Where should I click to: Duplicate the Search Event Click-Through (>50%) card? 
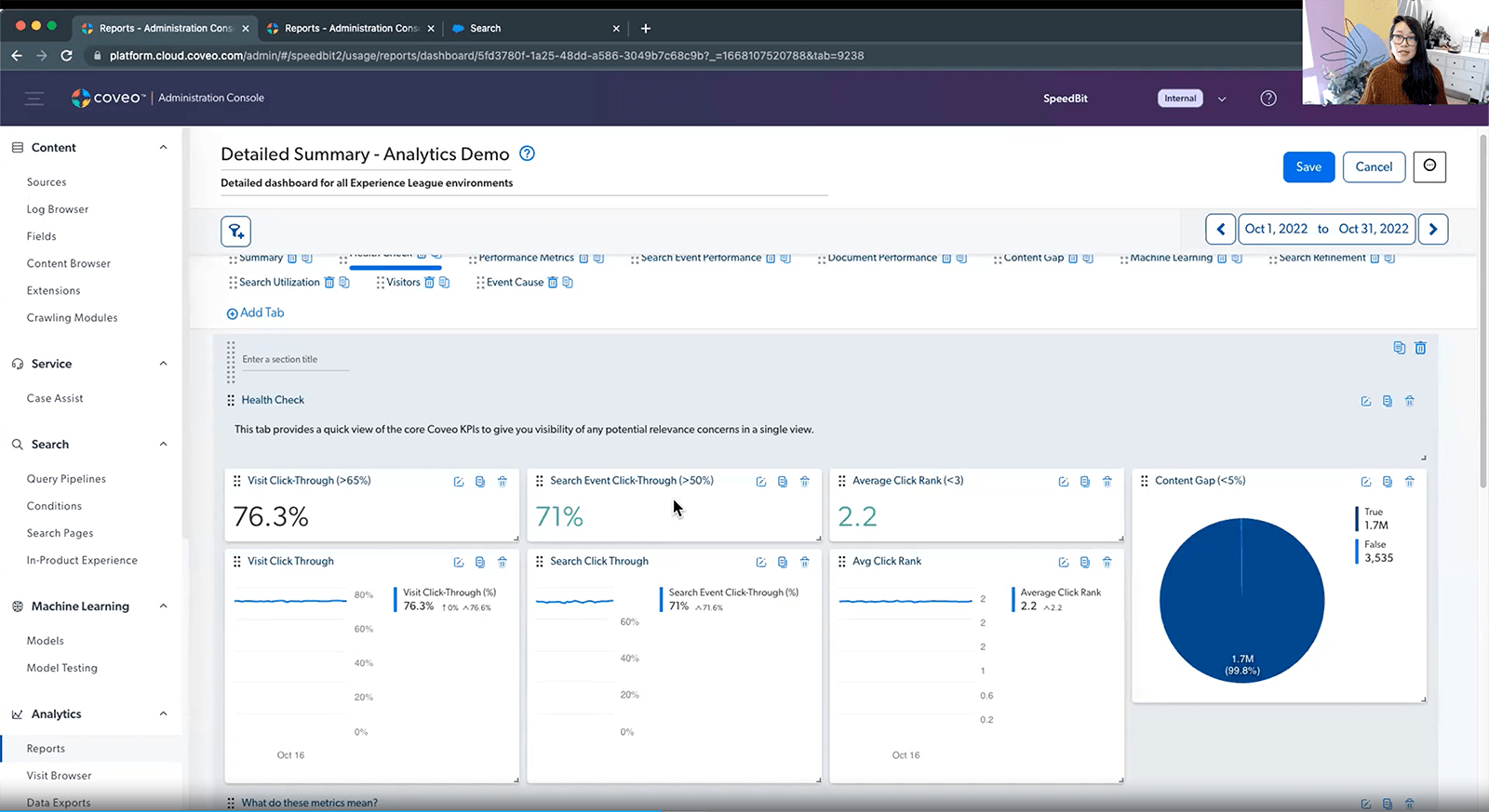783,482
